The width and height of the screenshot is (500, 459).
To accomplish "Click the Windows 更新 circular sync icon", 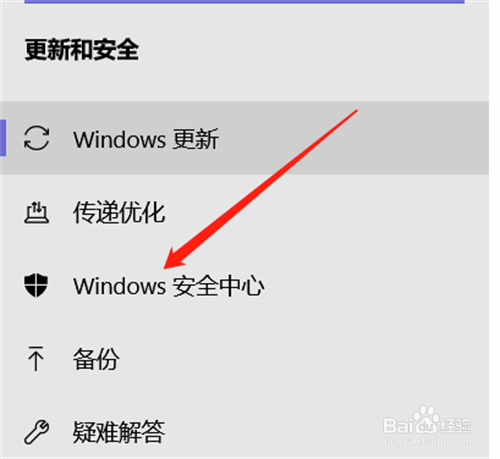I will 37,138.
